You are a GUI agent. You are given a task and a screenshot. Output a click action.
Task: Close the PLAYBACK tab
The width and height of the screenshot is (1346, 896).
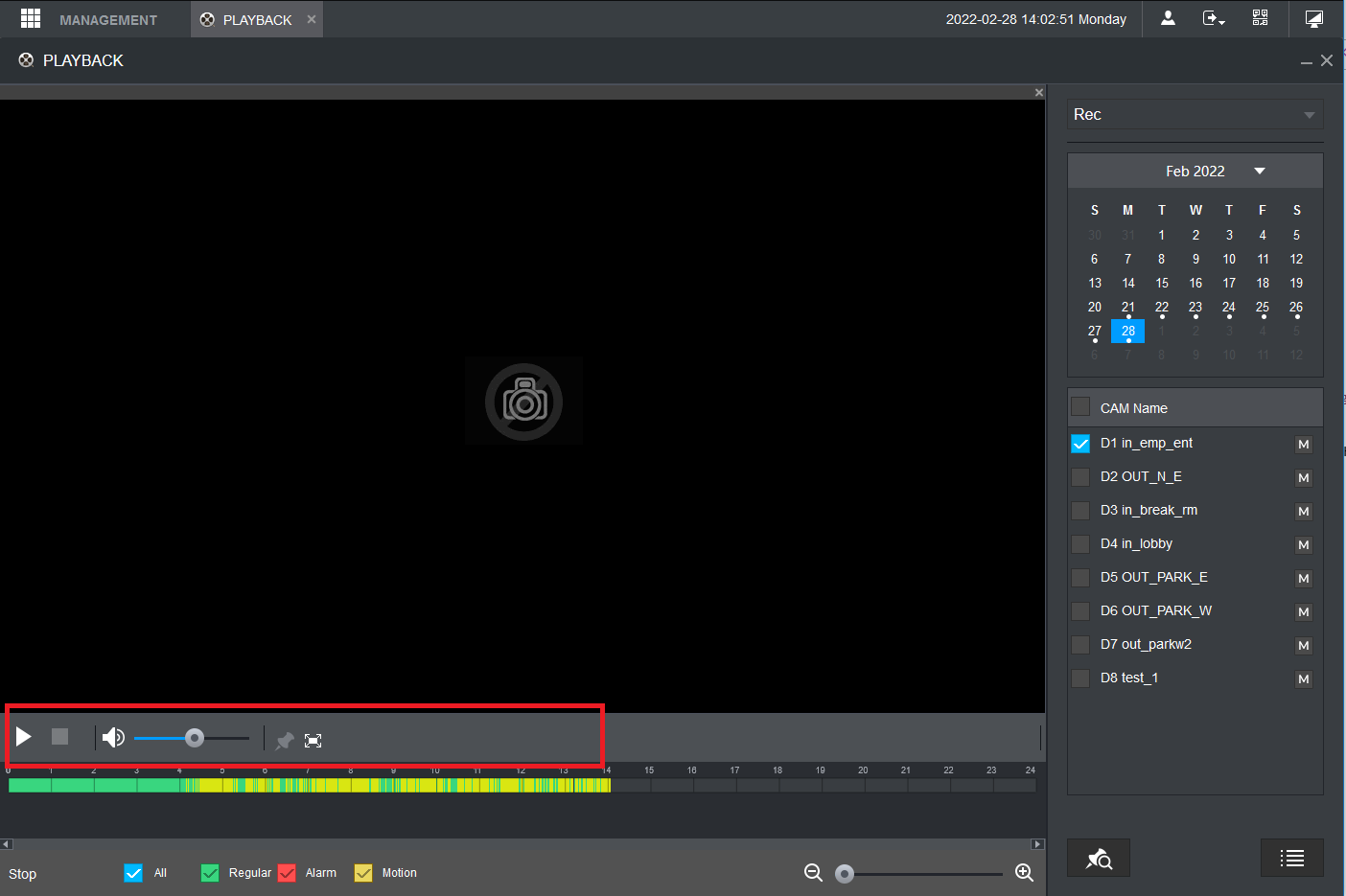point(312,19)
